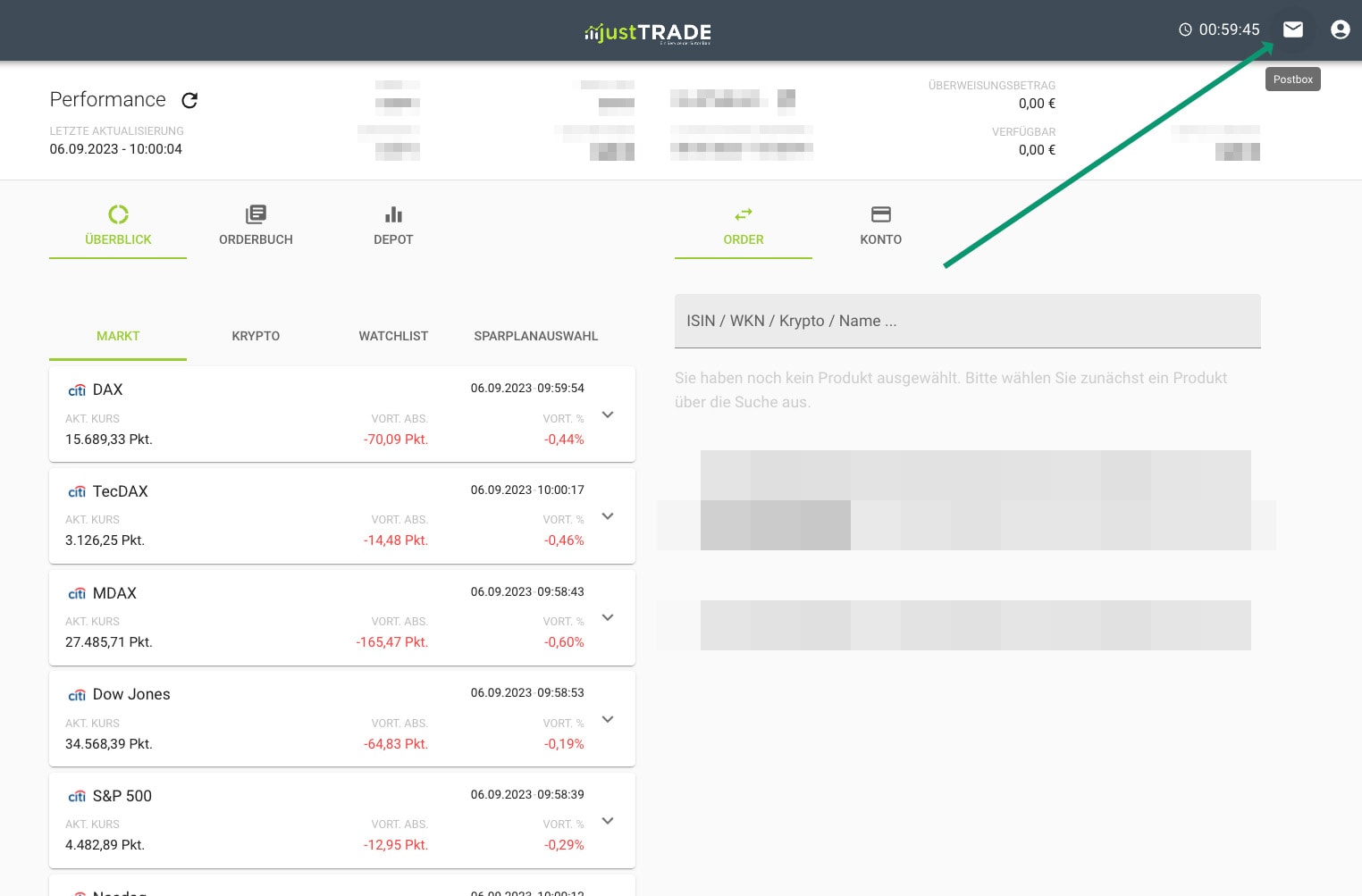
Task: Click the Dow Jones percentage -0,19%
Action: [x=564, y=744]
